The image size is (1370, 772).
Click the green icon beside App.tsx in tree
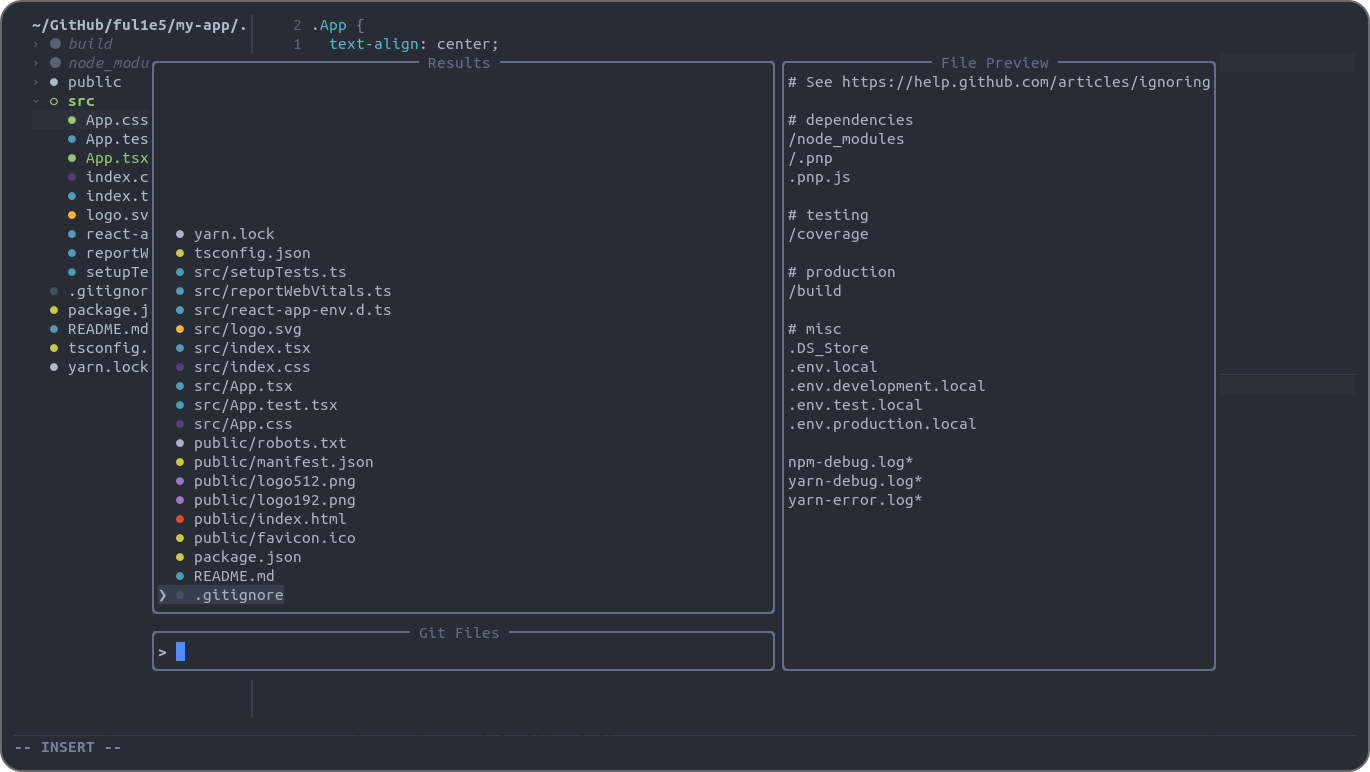[72, 158]
